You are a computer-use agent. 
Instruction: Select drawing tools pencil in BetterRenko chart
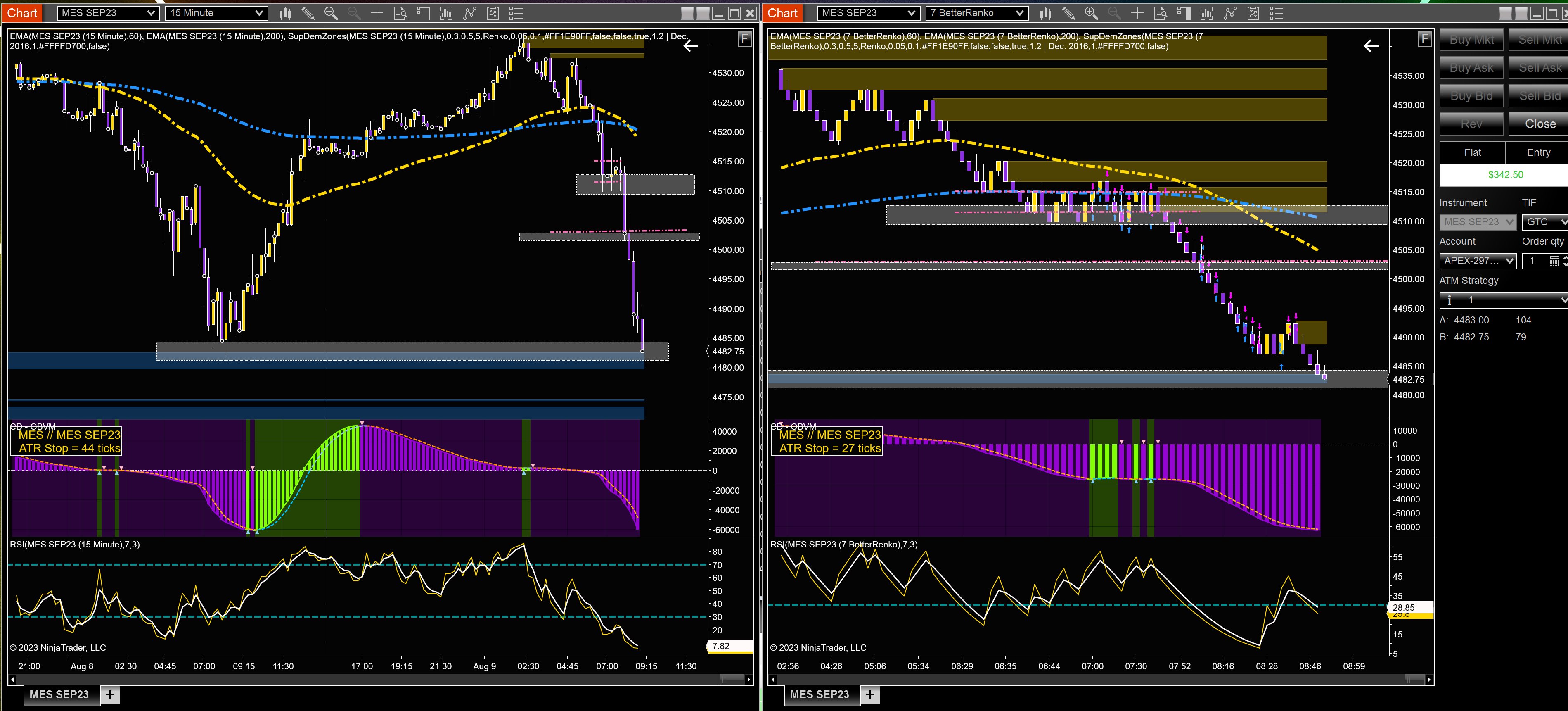tap(1068, 13)
